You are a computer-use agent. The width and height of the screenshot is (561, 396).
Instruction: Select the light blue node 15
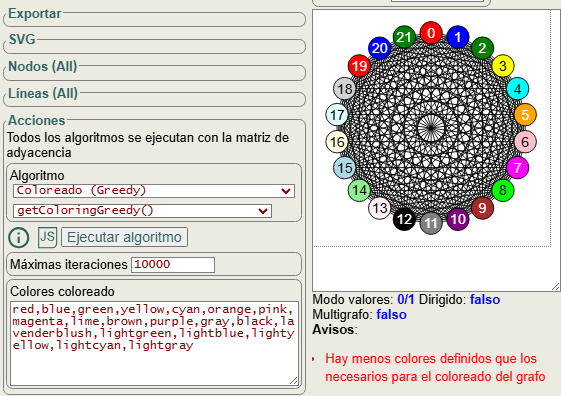click(x=345, y=167)
